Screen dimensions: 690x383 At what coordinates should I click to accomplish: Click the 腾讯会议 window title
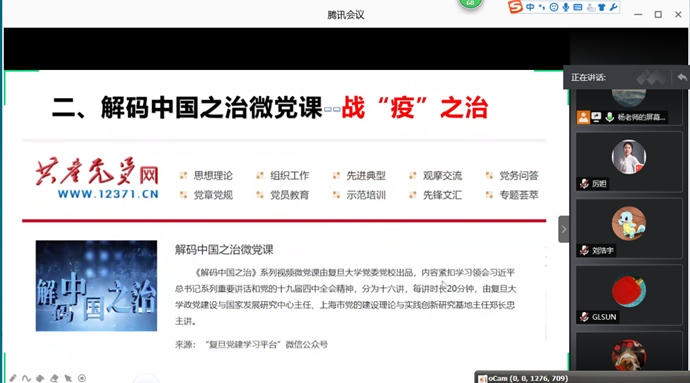(345, 15)
